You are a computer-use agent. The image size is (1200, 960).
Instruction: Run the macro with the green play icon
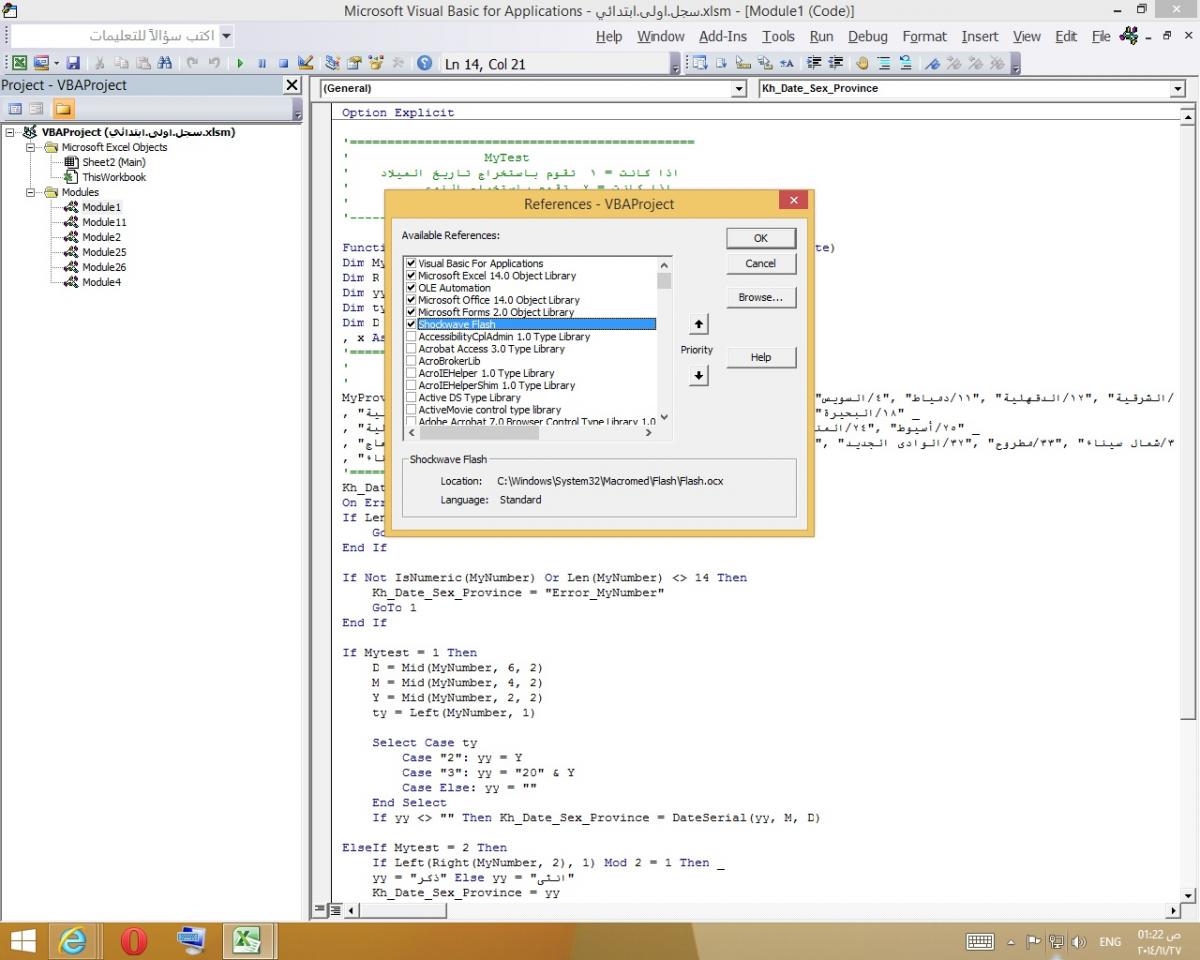[x=240, y=63]
